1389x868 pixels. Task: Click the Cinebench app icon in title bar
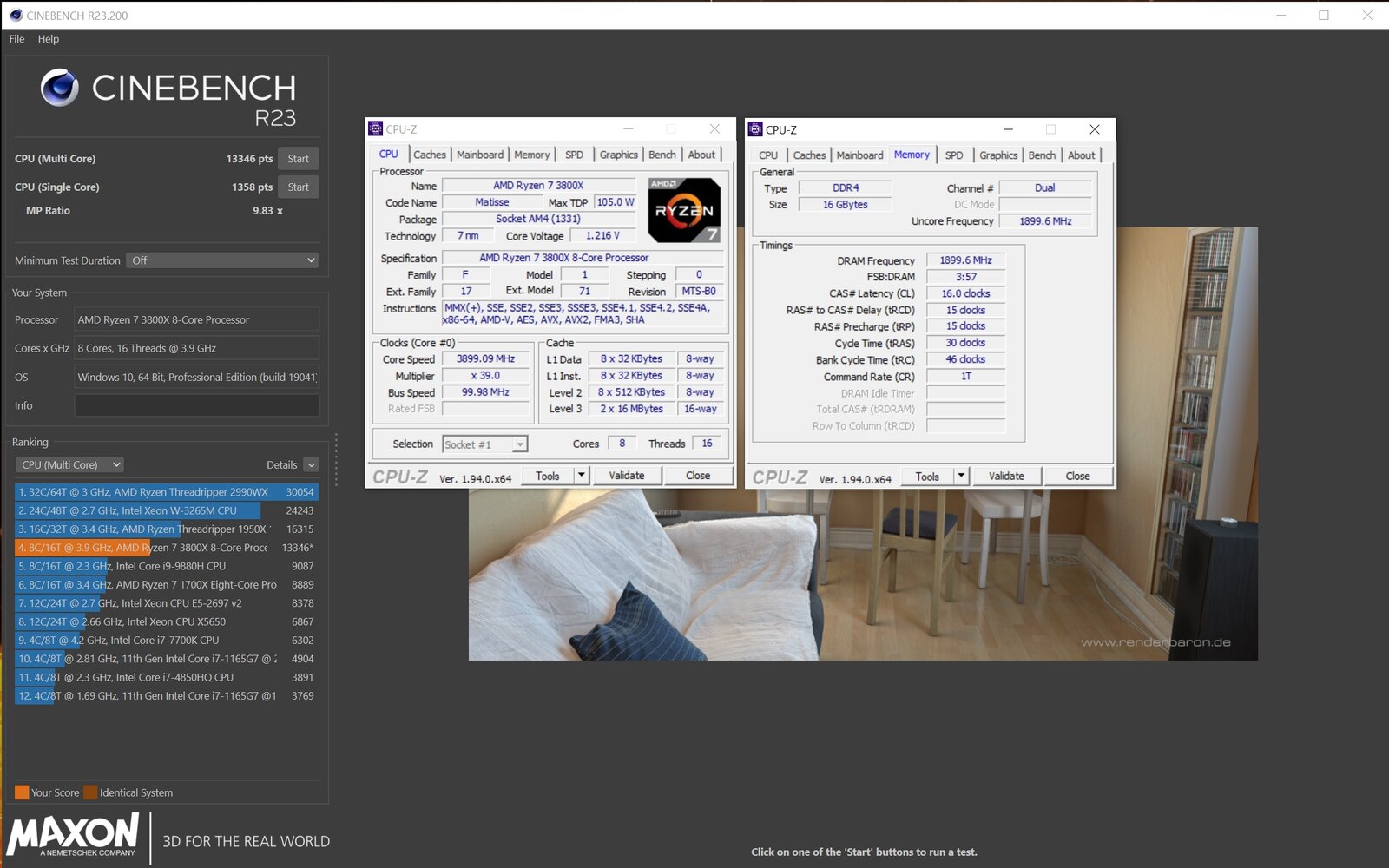15,16
